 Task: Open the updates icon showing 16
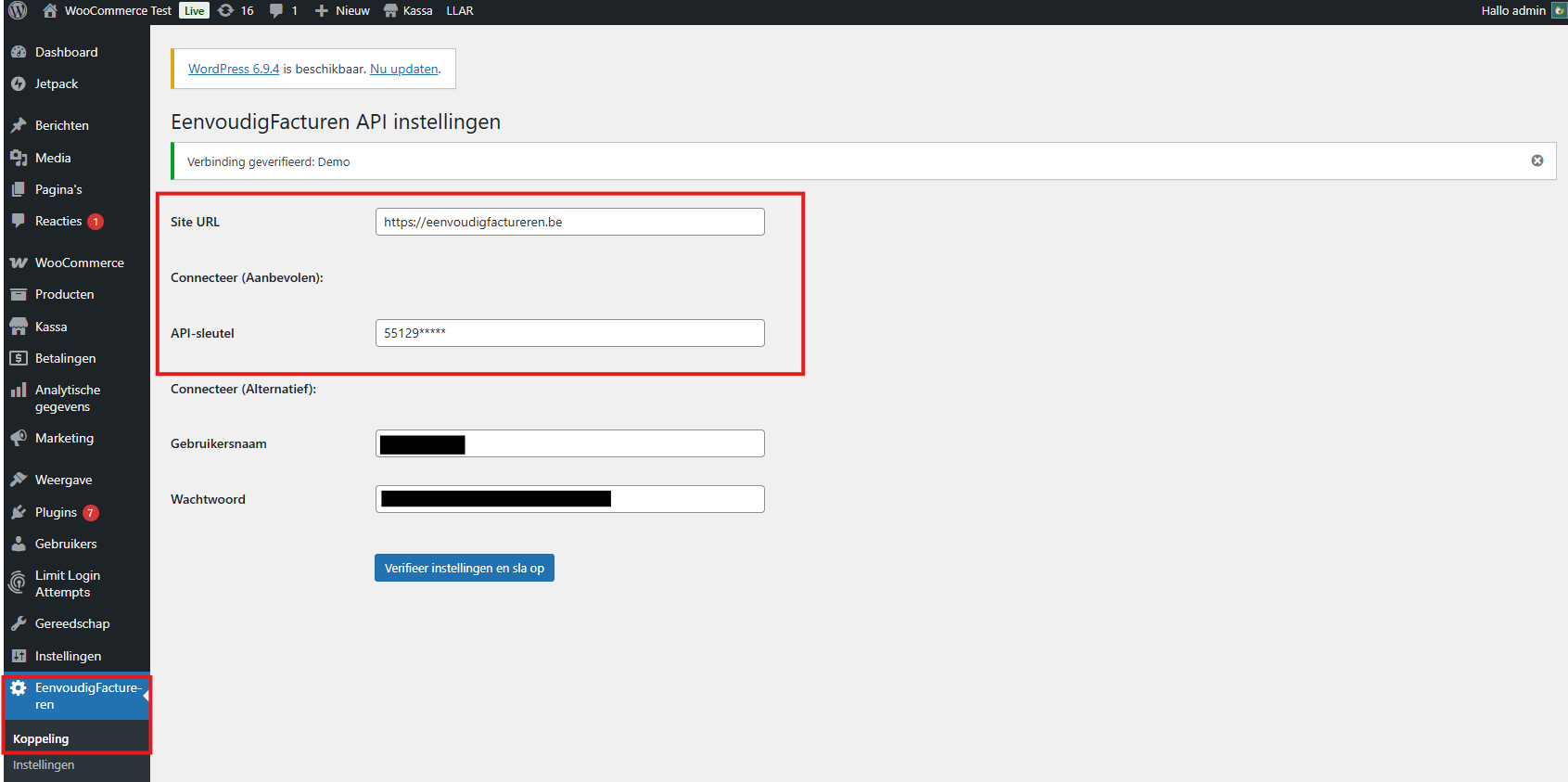225,11
